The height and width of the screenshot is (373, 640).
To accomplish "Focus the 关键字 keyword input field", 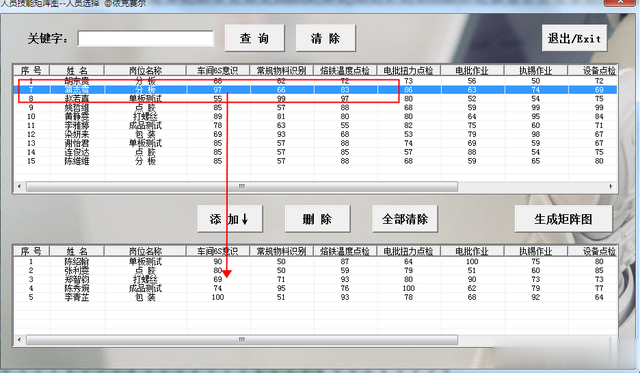I will (x=146, y=39).
